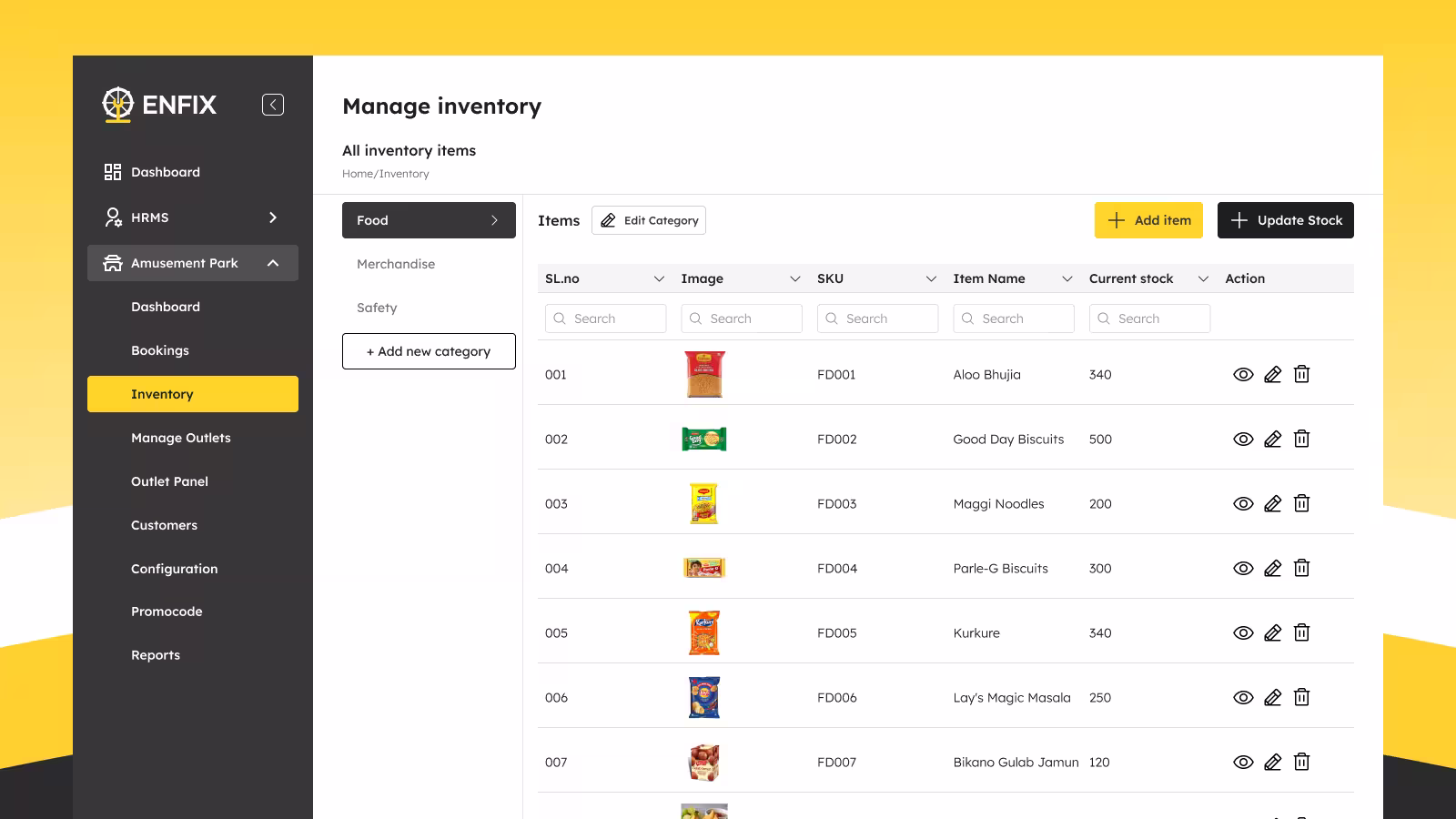Open the SL.no column dropdown

tap(659, 278)
